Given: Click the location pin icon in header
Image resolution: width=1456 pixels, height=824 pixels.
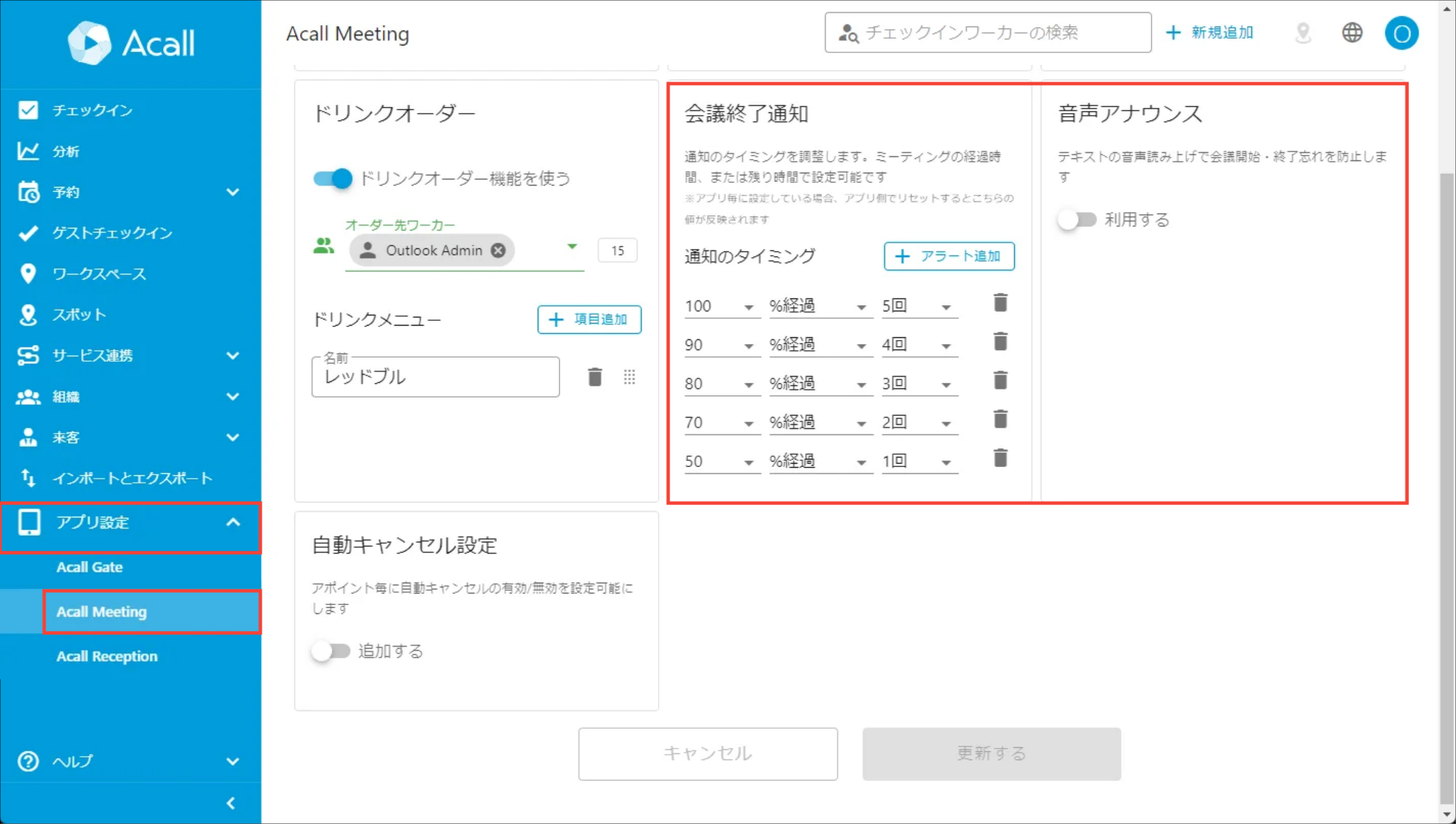Looking at the screenshot, I should tap(1303, 33).
